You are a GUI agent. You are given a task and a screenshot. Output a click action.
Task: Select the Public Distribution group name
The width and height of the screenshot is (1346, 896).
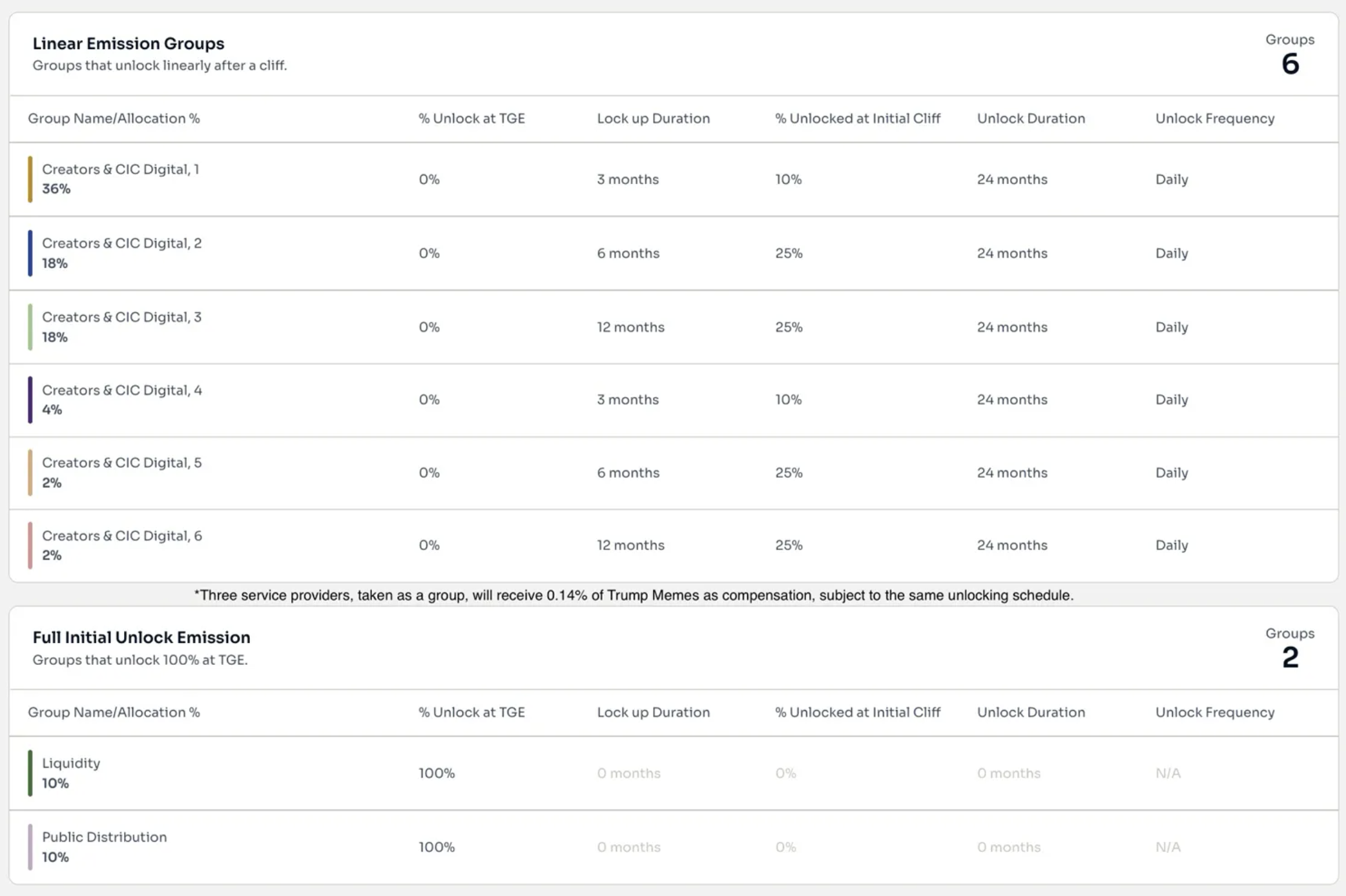click(104, 837)
